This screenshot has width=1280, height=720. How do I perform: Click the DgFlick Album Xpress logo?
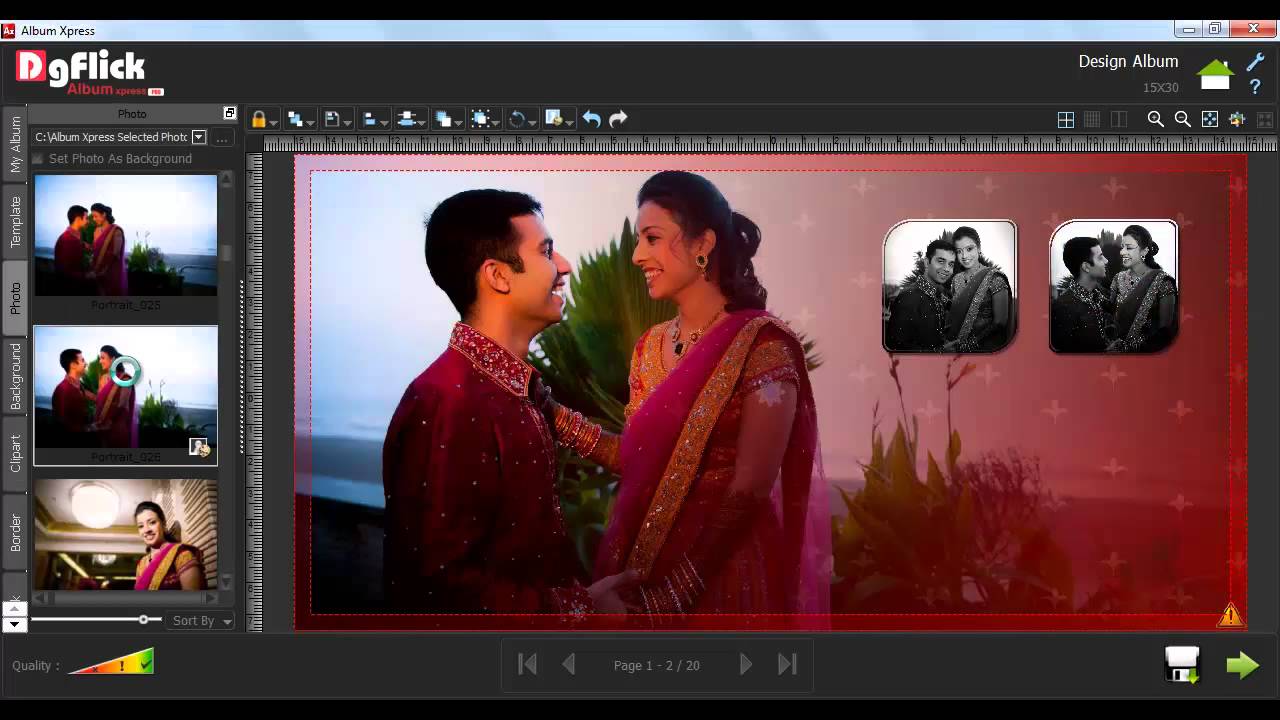click(88, 72)
